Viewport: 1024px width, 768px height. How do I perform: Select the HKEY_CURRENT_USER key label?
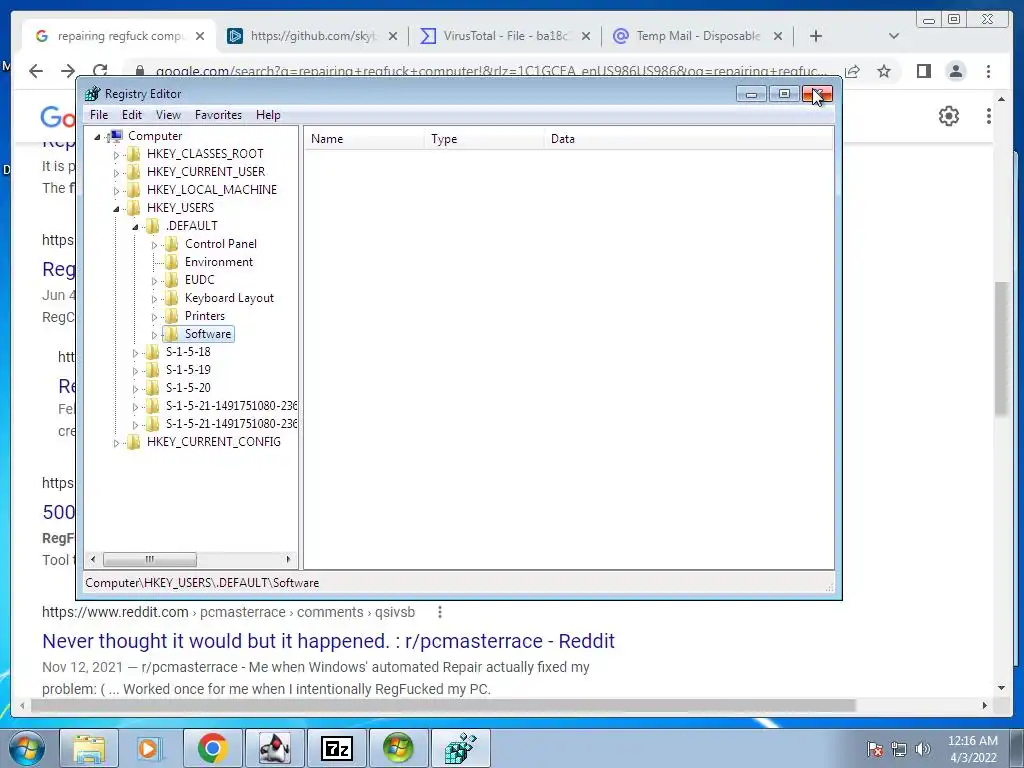(206, 172)
